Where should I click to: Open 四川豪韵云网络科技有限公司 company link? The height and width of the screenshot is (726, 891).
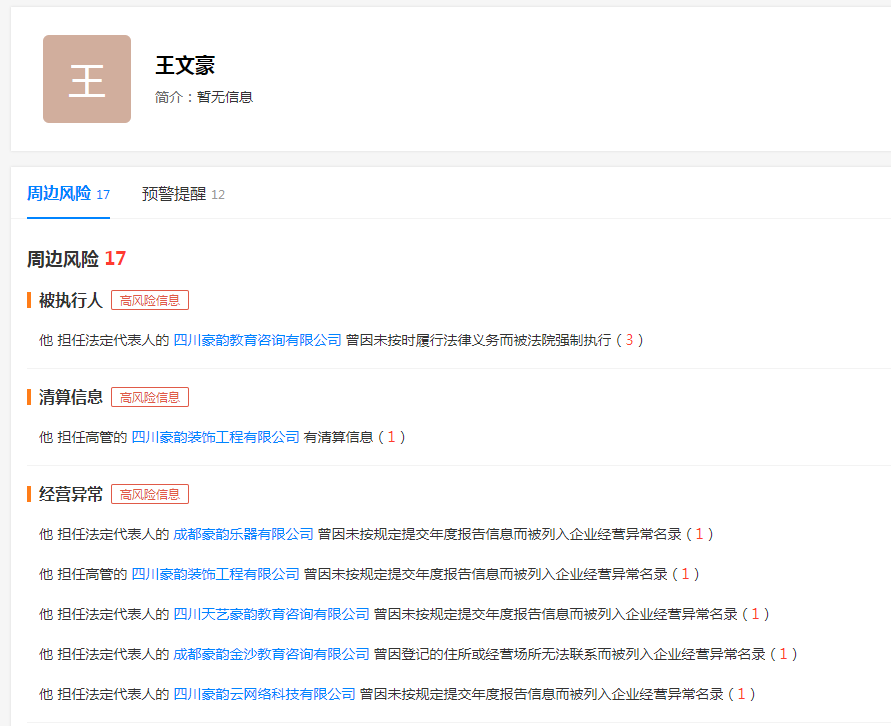[264, 694]
